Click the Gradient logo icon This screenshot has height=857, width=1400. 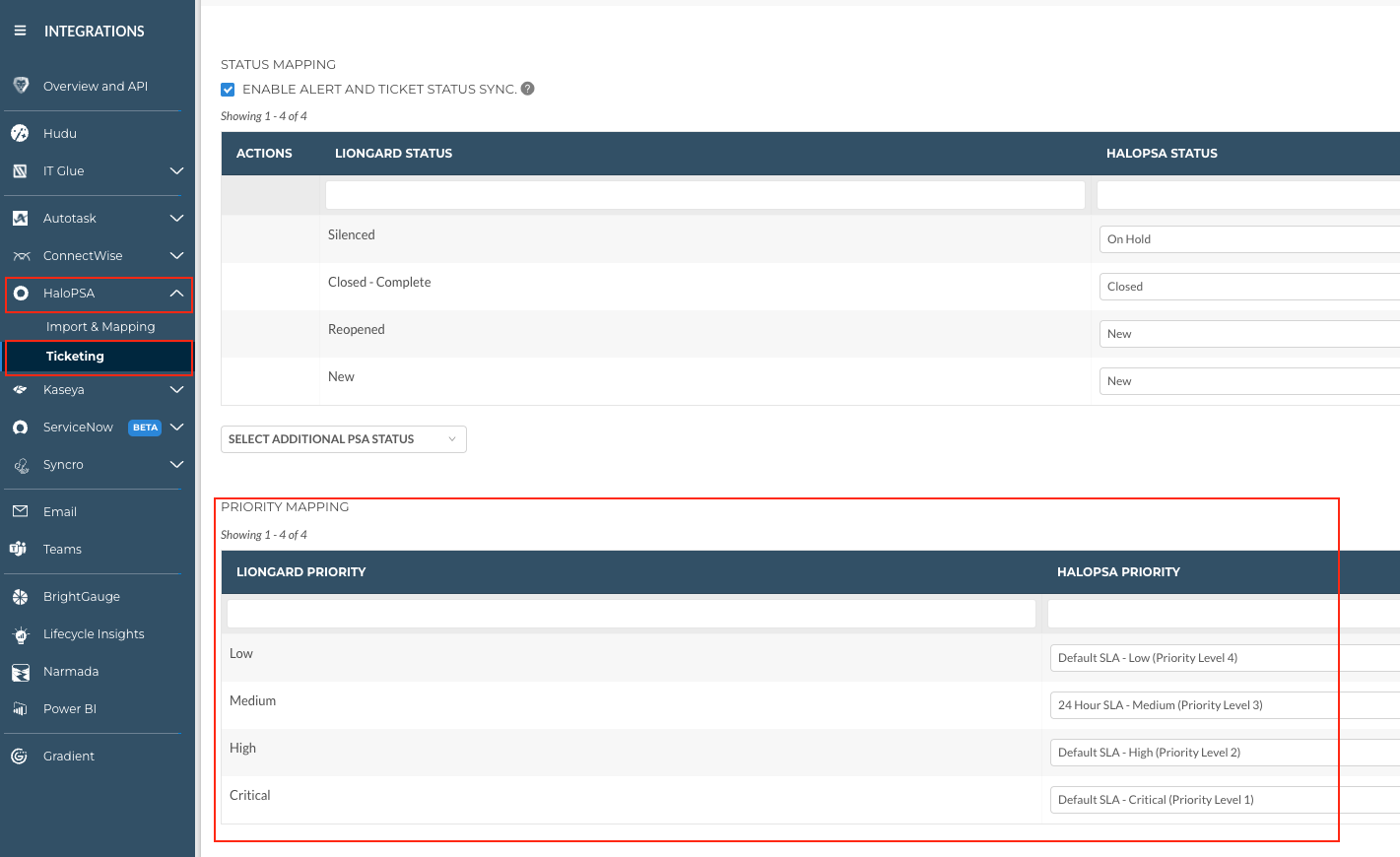(19, 756)
